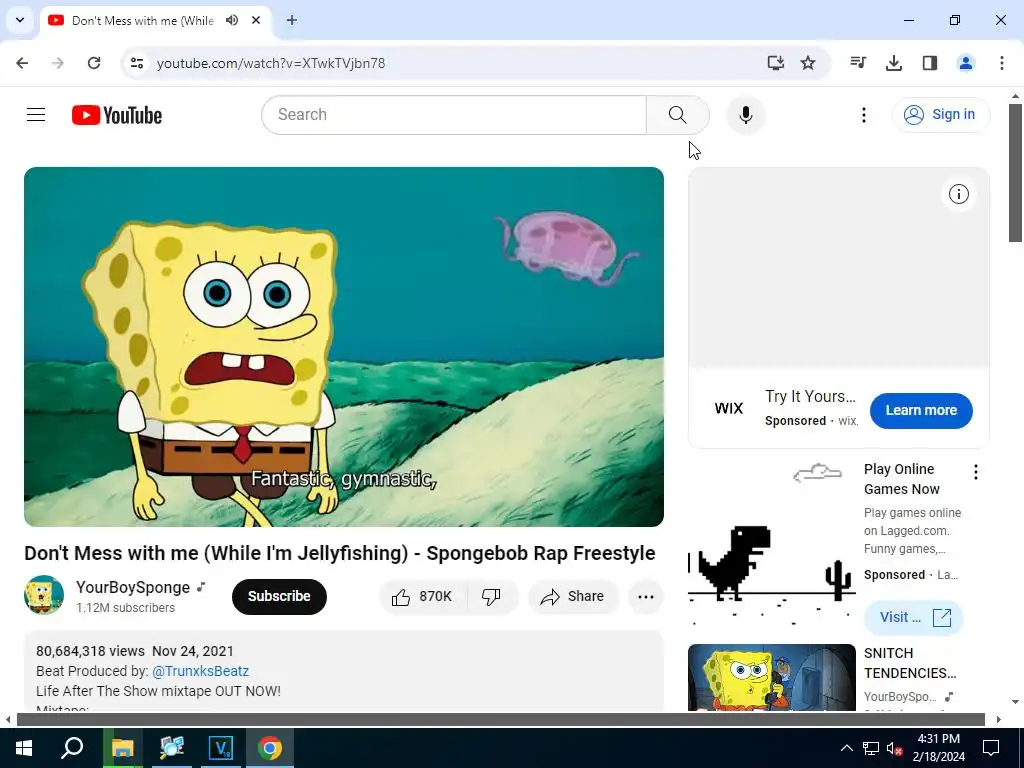Go back in browser history
This screenshot has height=768, width=1024.
22,63
